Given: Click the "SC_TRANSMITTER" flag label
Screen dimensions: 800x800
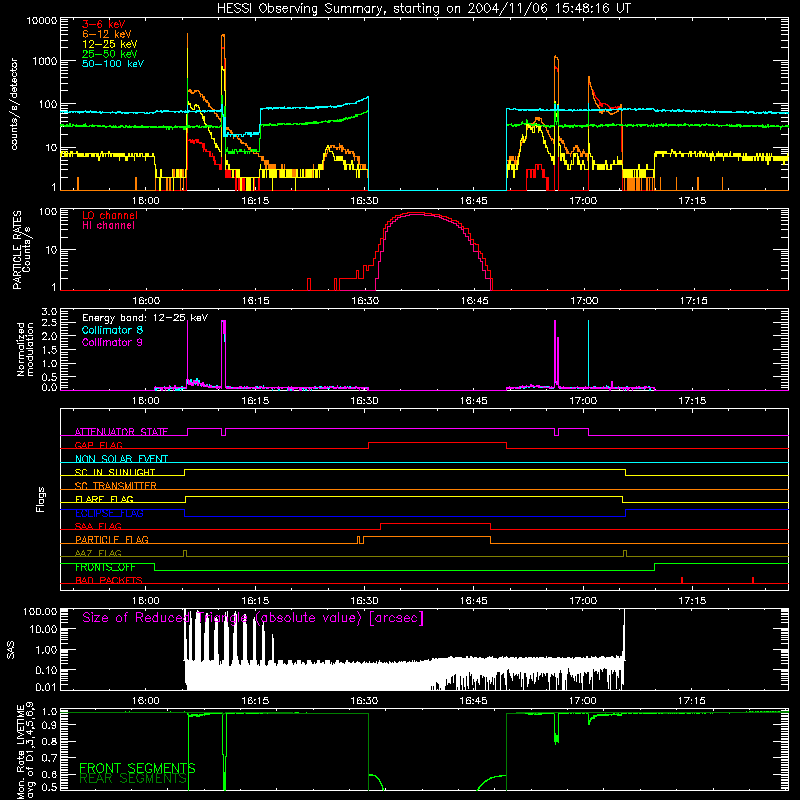Looking at the screenshot, I should point(115,485).
